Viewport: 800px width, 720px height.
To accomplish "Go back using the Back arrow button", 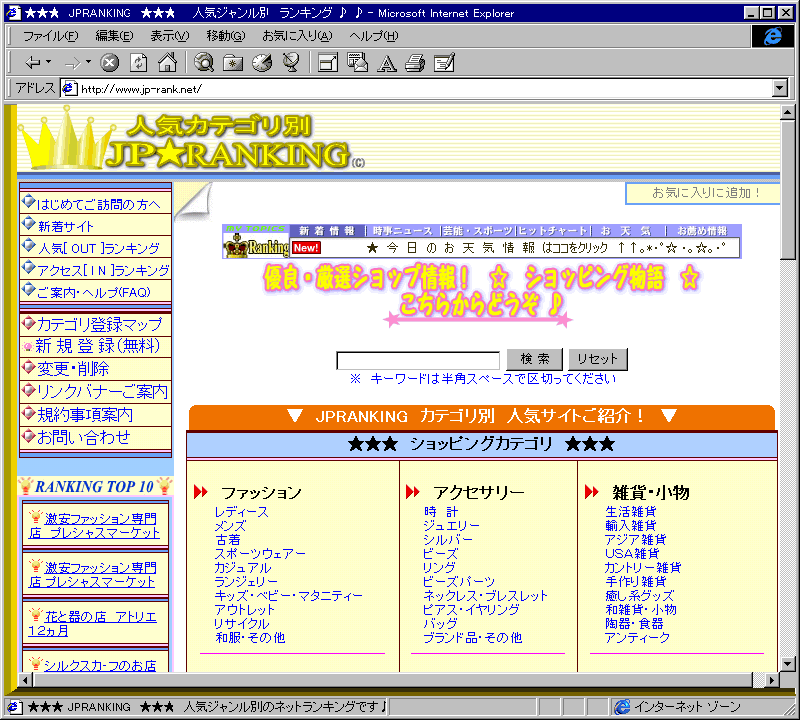I will 33,63.
